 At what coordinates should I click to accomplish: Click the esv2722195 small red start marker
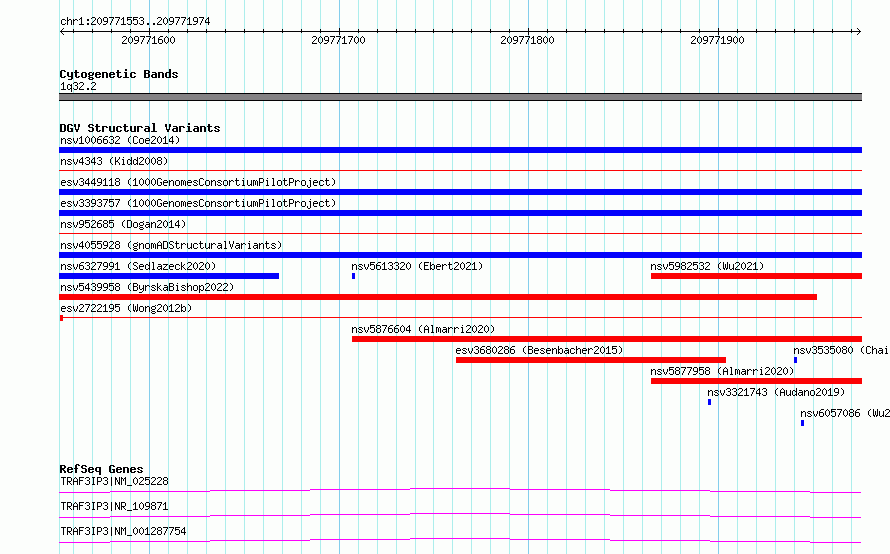pyautogui.click(x=61, y=318)
